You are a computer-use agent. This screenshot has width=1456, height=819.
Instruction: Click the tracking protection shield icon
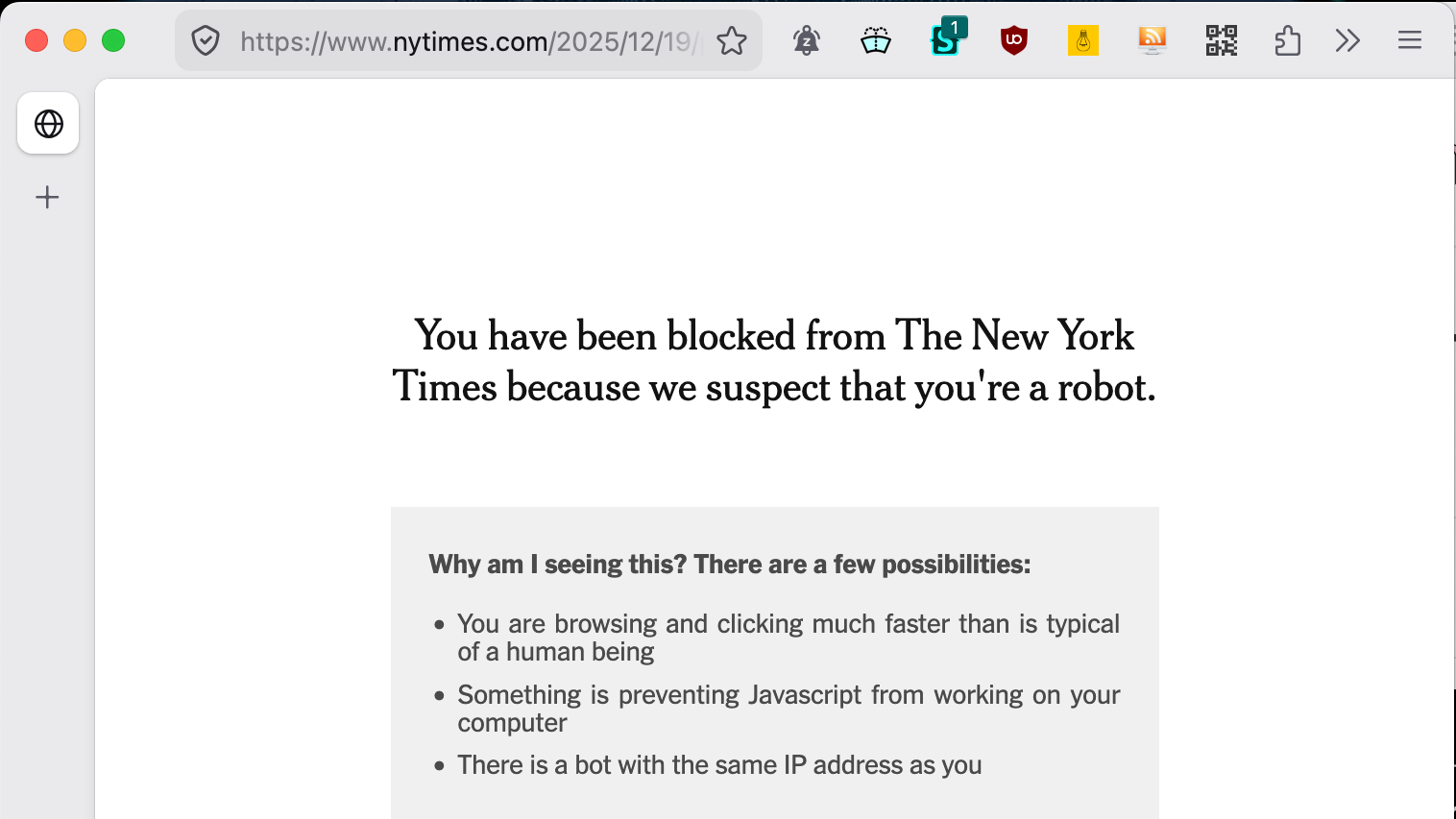pyautogui.click(x=206, y=41)
